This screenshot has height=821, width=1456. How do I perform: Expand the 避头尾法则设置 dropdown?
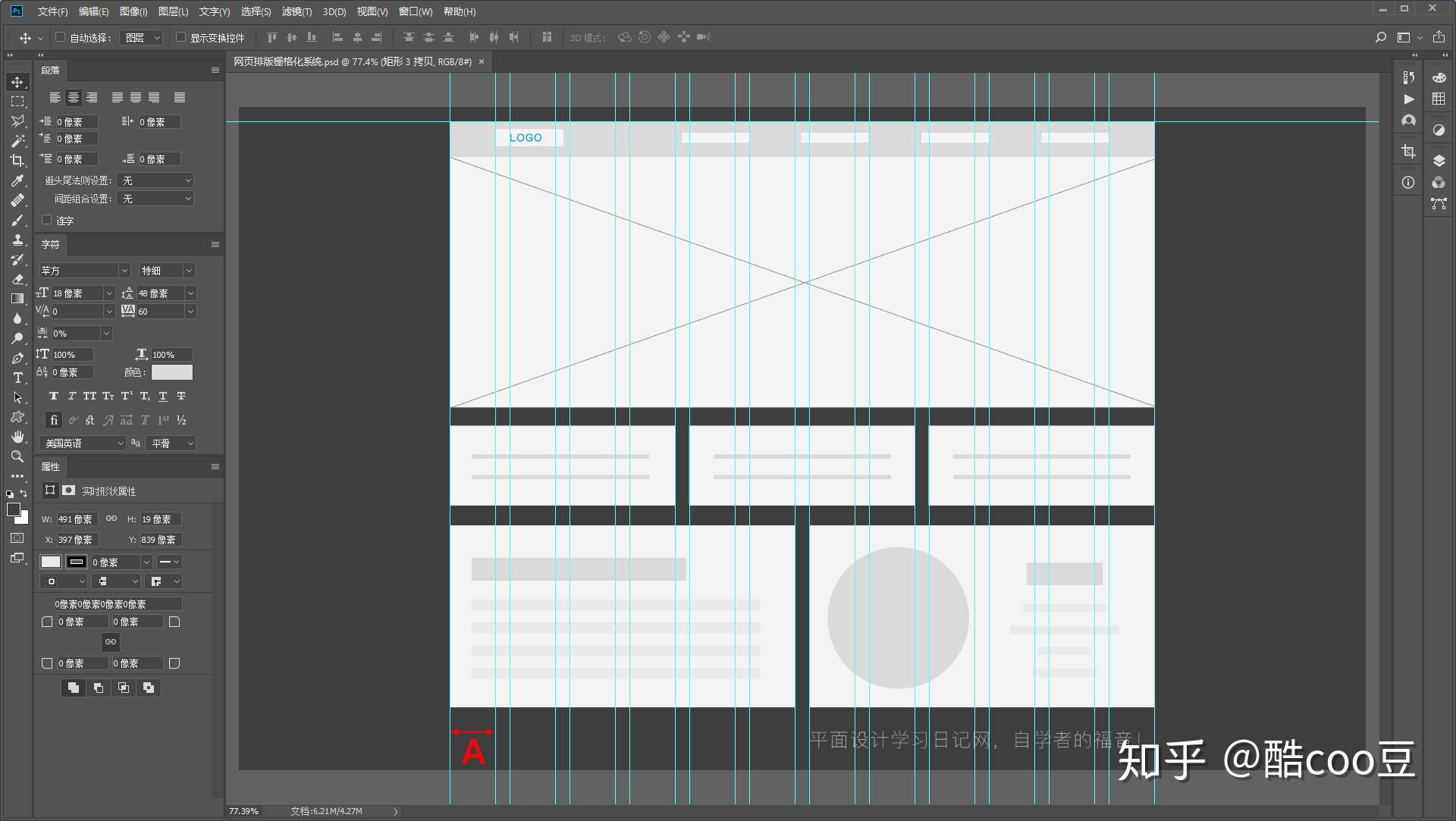click(156, 180)
